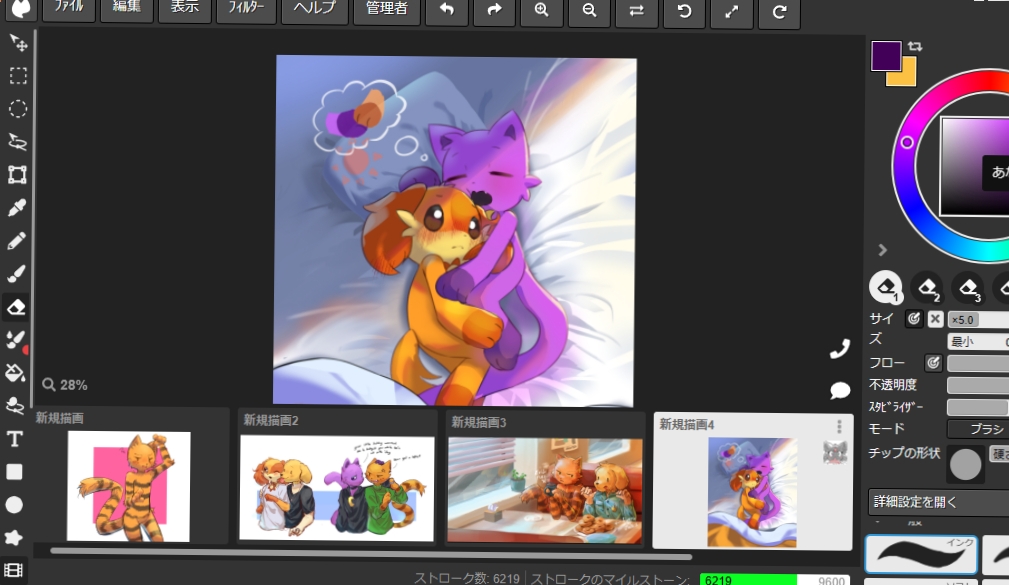Screen dimensions: 1009x585
Task: Click the 管理者 button
Action: click(x=386, y=10)
